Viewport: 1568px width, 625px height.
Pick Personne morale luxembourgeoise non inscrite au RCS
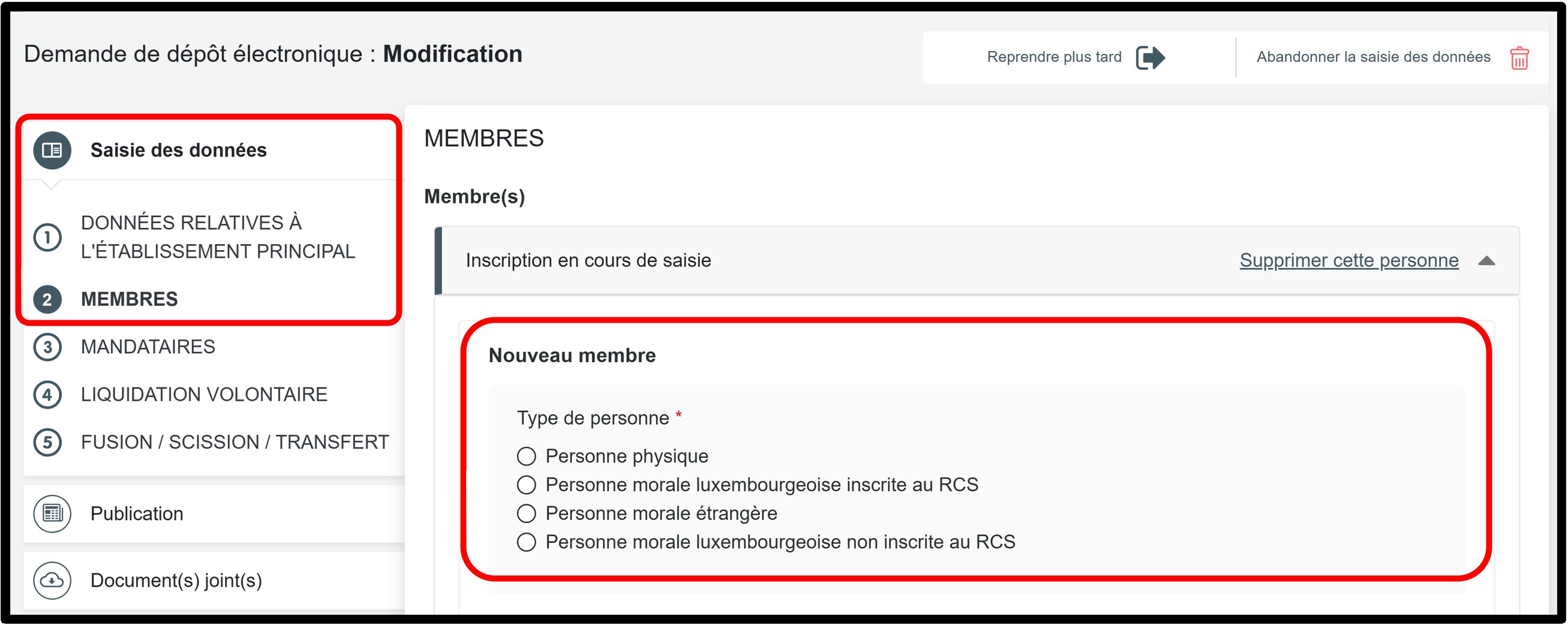click(x=527, y=542)
